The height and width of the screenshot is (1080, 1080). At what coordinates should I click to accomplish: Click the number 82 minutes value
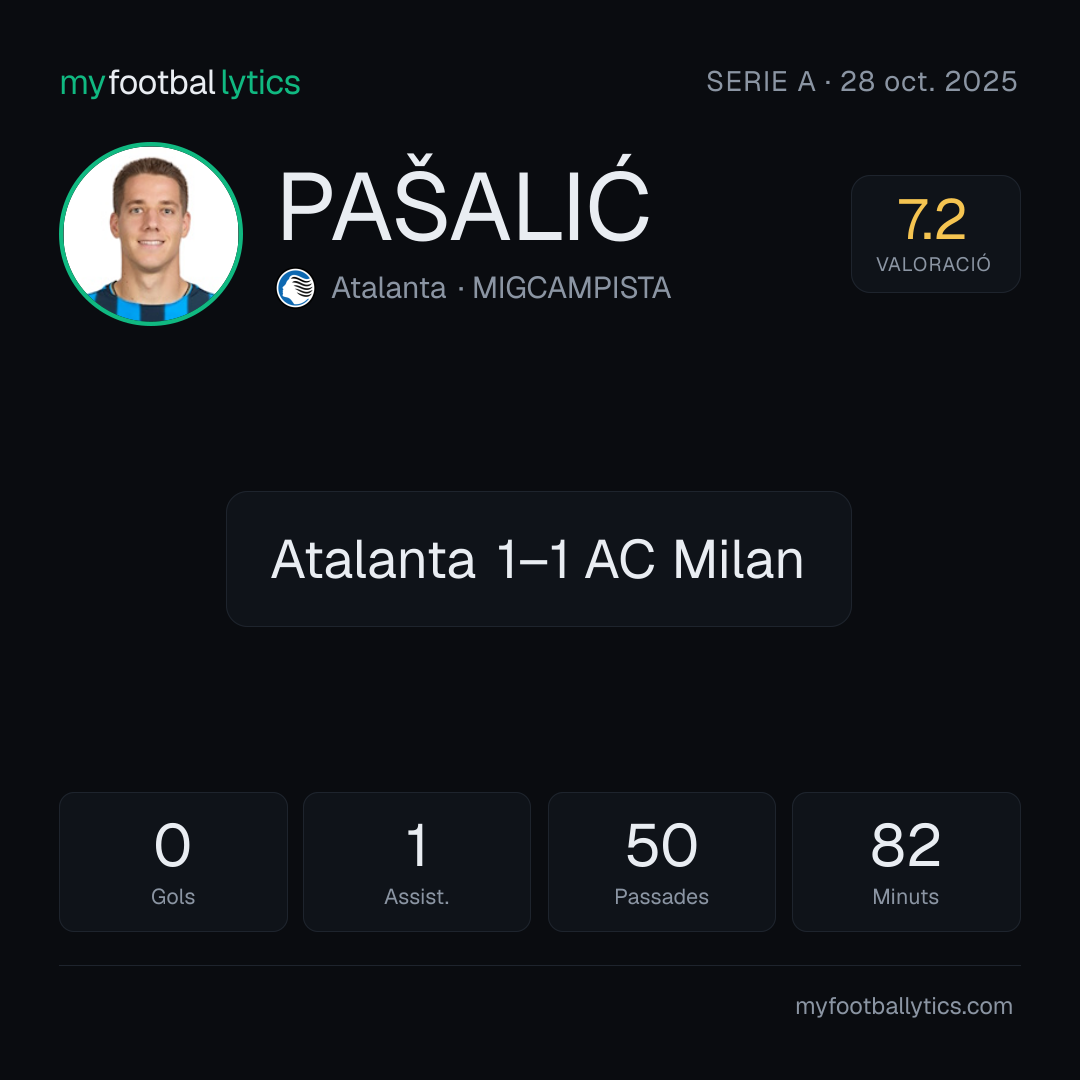click(x=906, y=844)
